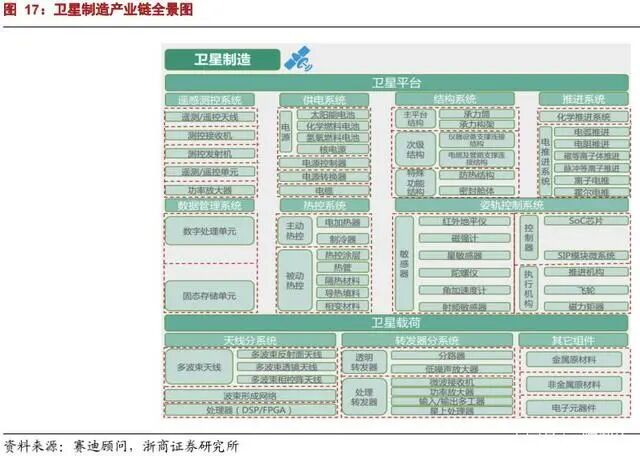Click the 数字处理单元 box
The image size is (640, 456).
210,231
